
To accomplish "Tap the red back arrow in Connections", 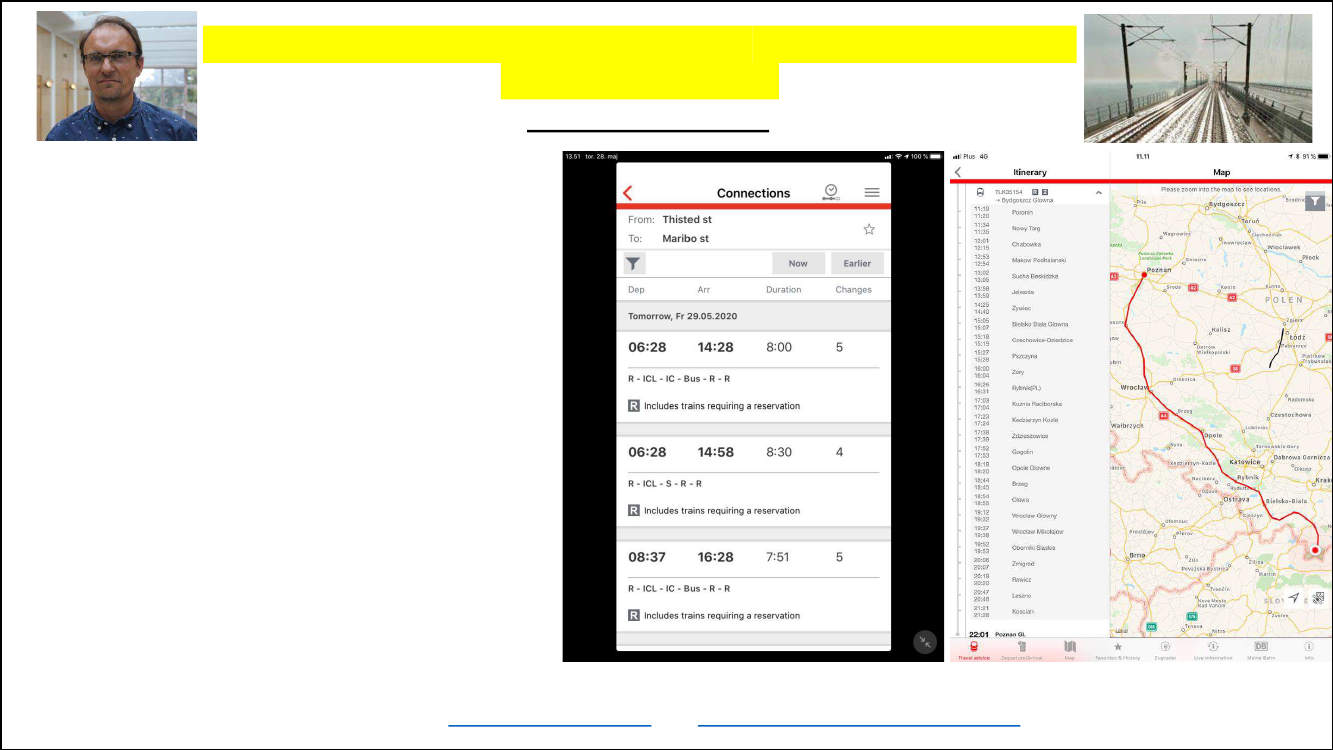I will tap(628, 193).
